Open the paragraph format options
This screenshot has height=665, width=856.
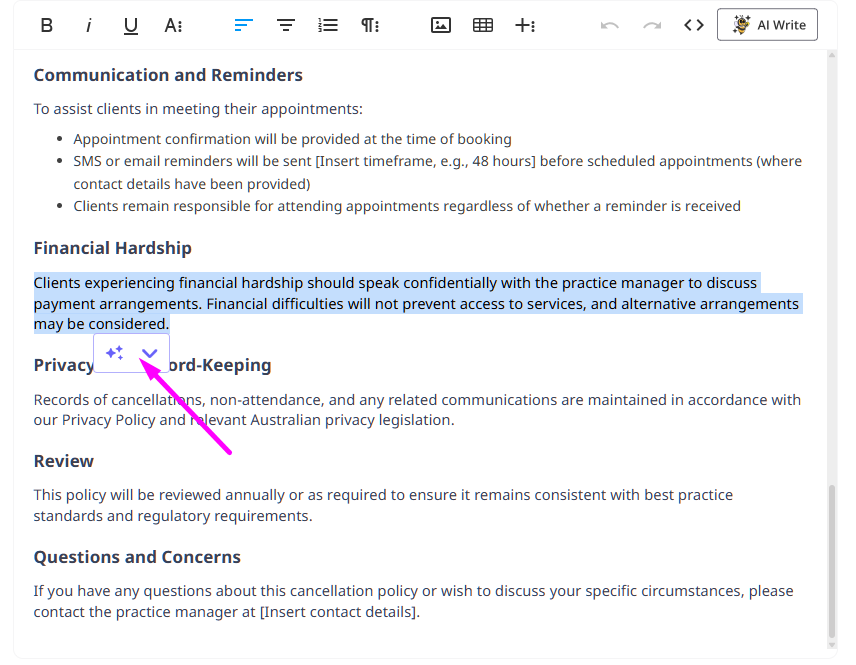click(370, 25)
